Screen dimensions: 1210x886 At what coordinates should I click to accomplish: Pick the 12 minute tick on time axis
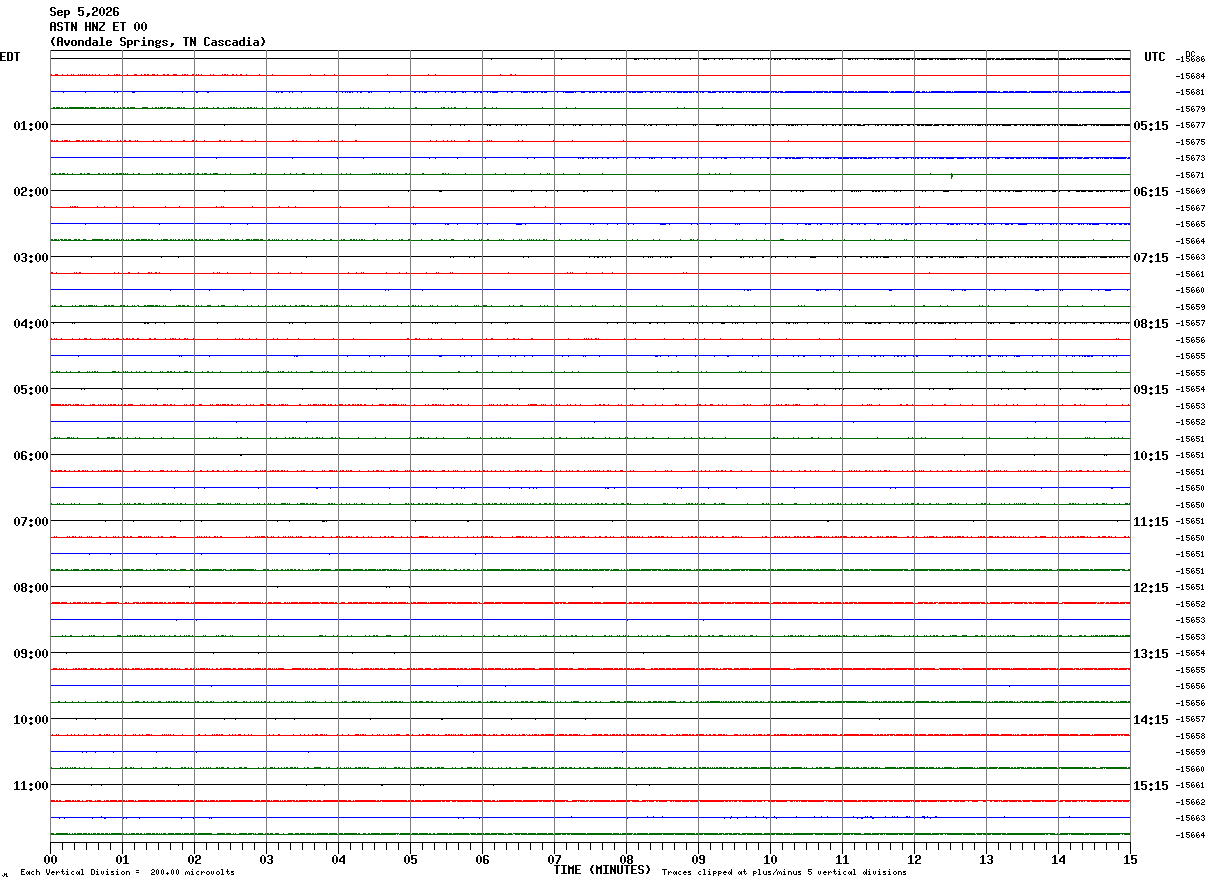pos(915,859)
